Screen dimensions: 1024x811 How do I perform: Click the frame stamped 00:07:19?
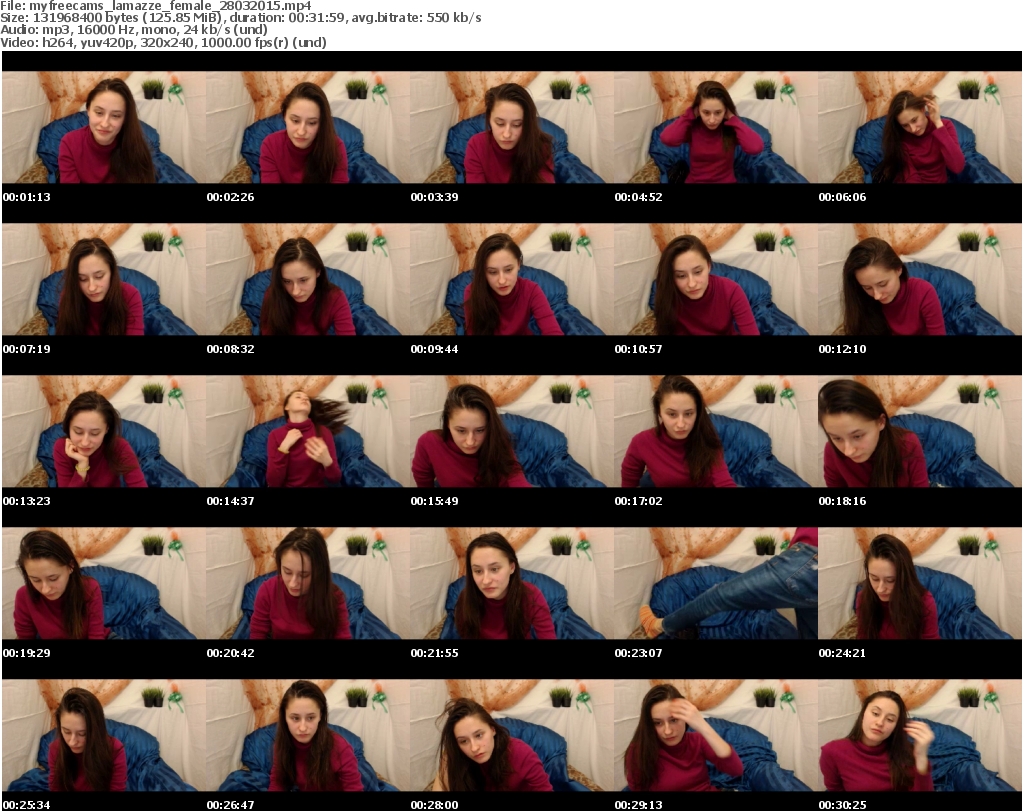(104, 279)
